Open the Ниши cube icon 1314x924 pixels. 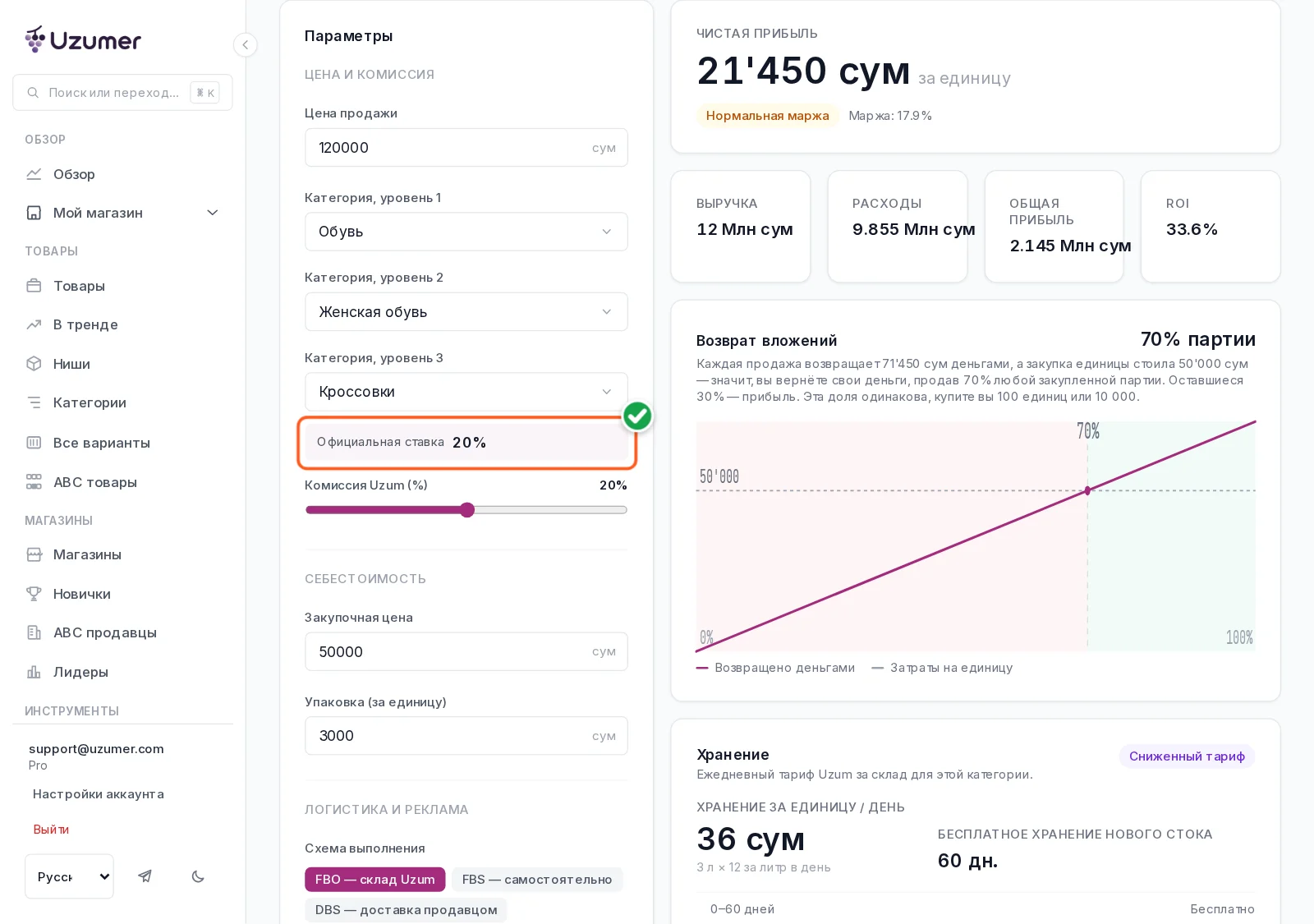coord(34,363)
